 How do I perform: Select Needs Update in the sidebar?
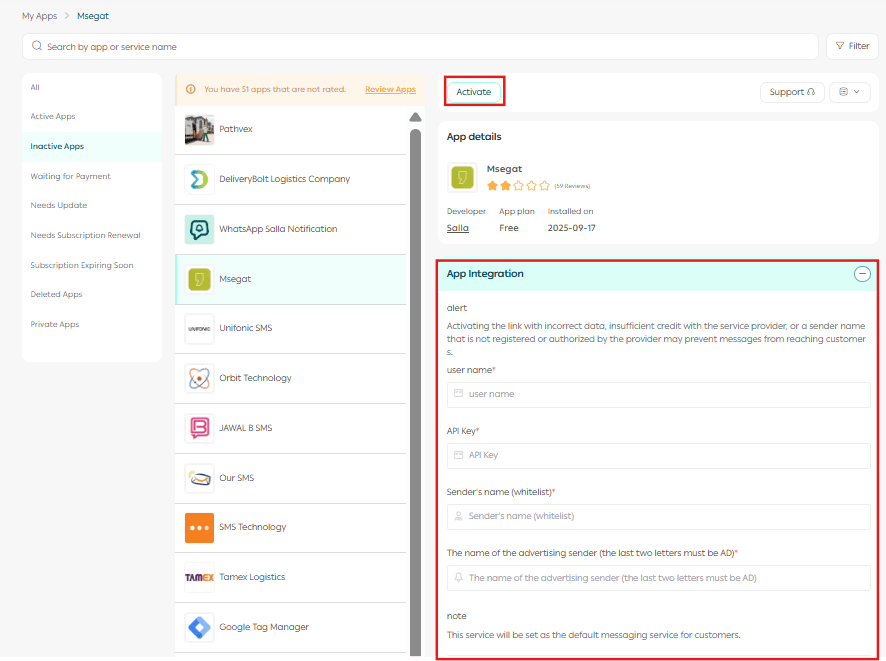pyautogui.click(x=59, y=206)
